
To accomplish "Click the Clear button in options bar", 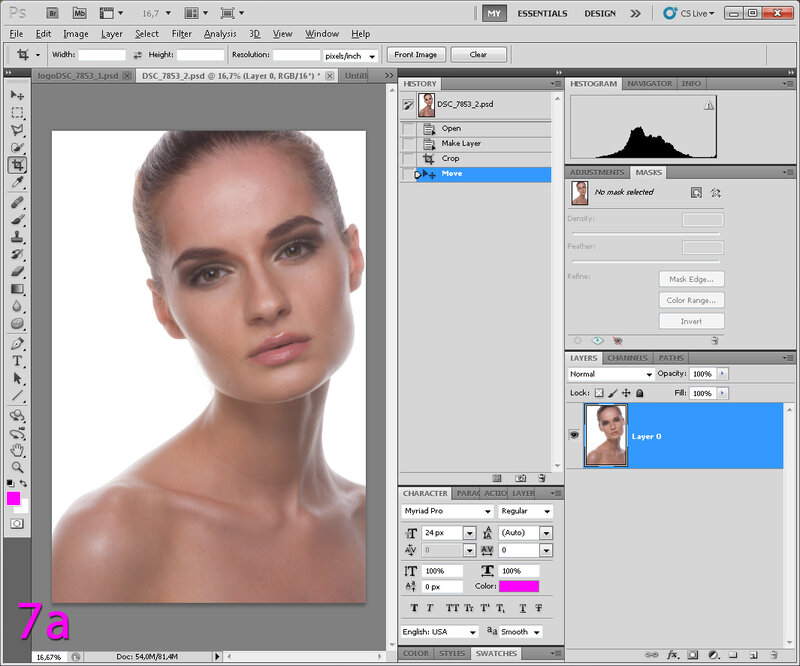I will tap(478, 55).
